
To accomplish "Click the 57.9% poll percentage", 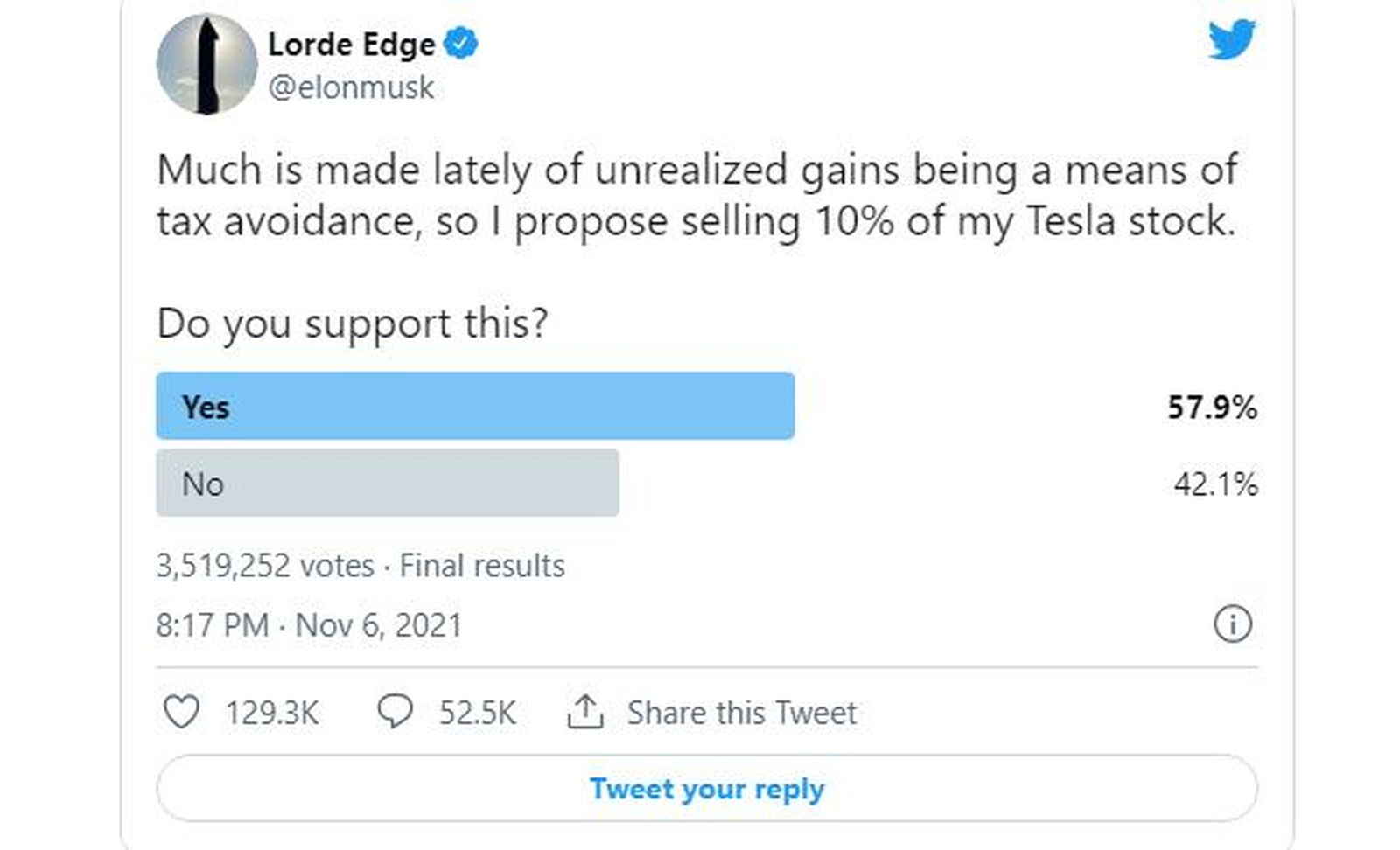I will pos(1212,408).
